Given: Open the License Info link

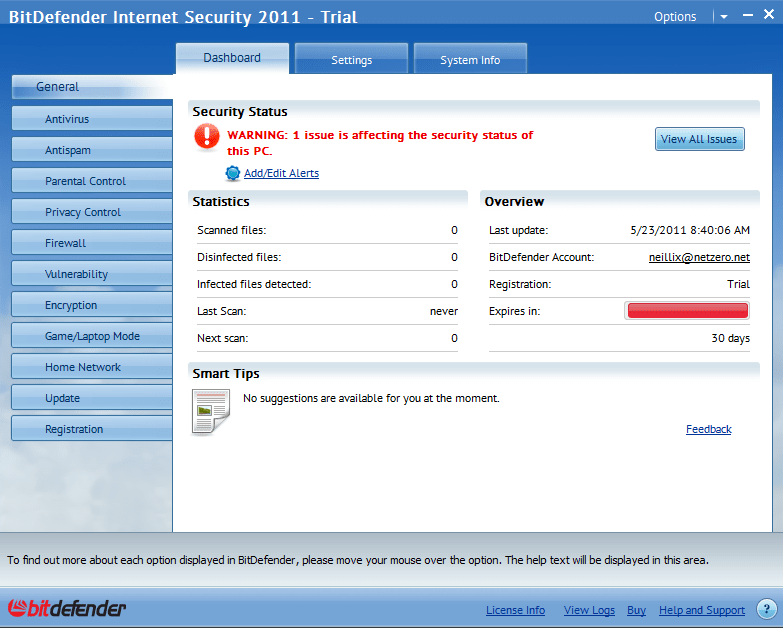Looking at the screenshot, I should (515, 610).
